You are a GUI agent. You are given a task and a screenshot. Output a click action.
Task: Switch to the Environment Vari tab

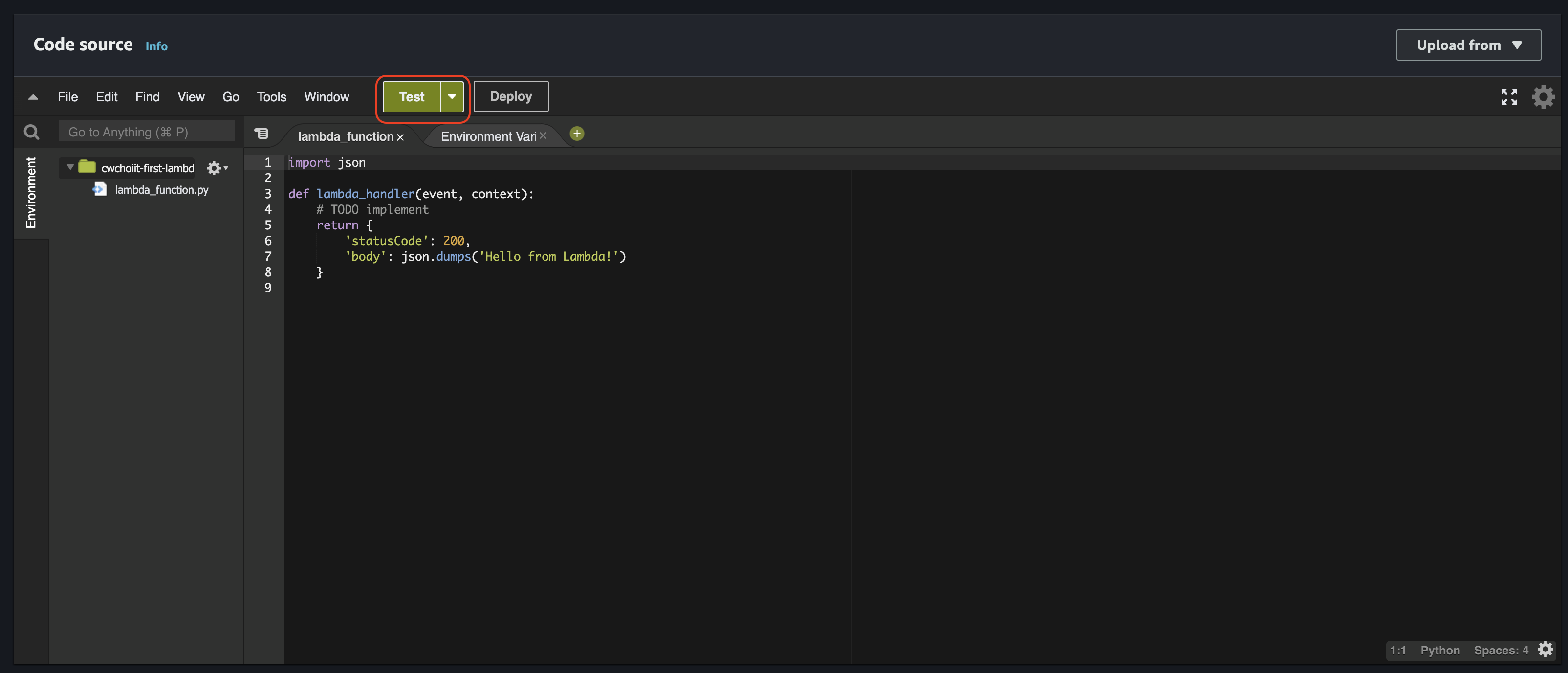point(487,136)
